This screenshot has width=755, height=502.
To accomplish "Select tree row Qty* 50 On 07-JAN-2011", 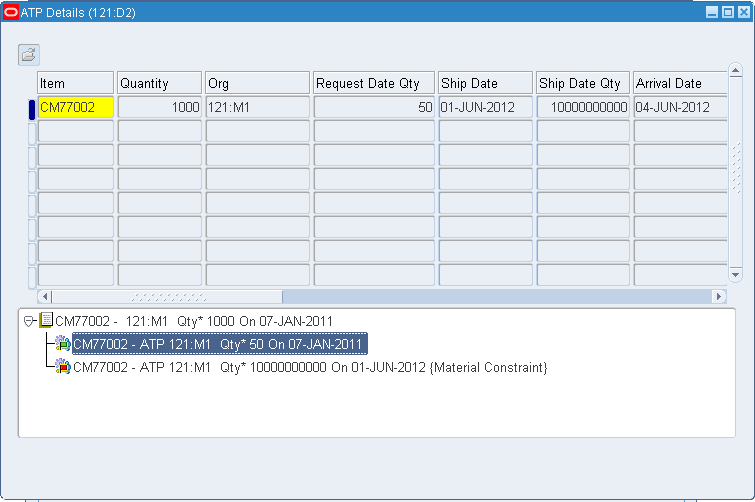I will 220,344.
